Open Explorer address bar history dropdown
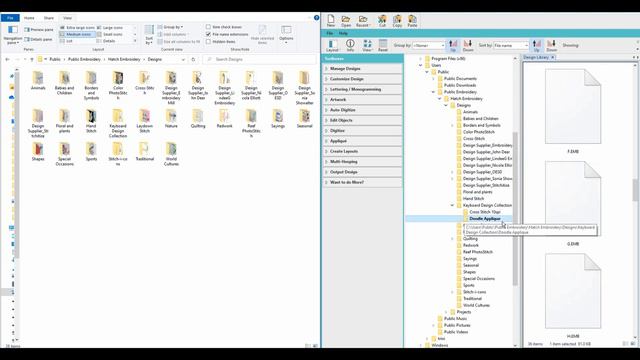Viewport: 640px width, 360px height. pyautogui.click(x=183, y=59)
